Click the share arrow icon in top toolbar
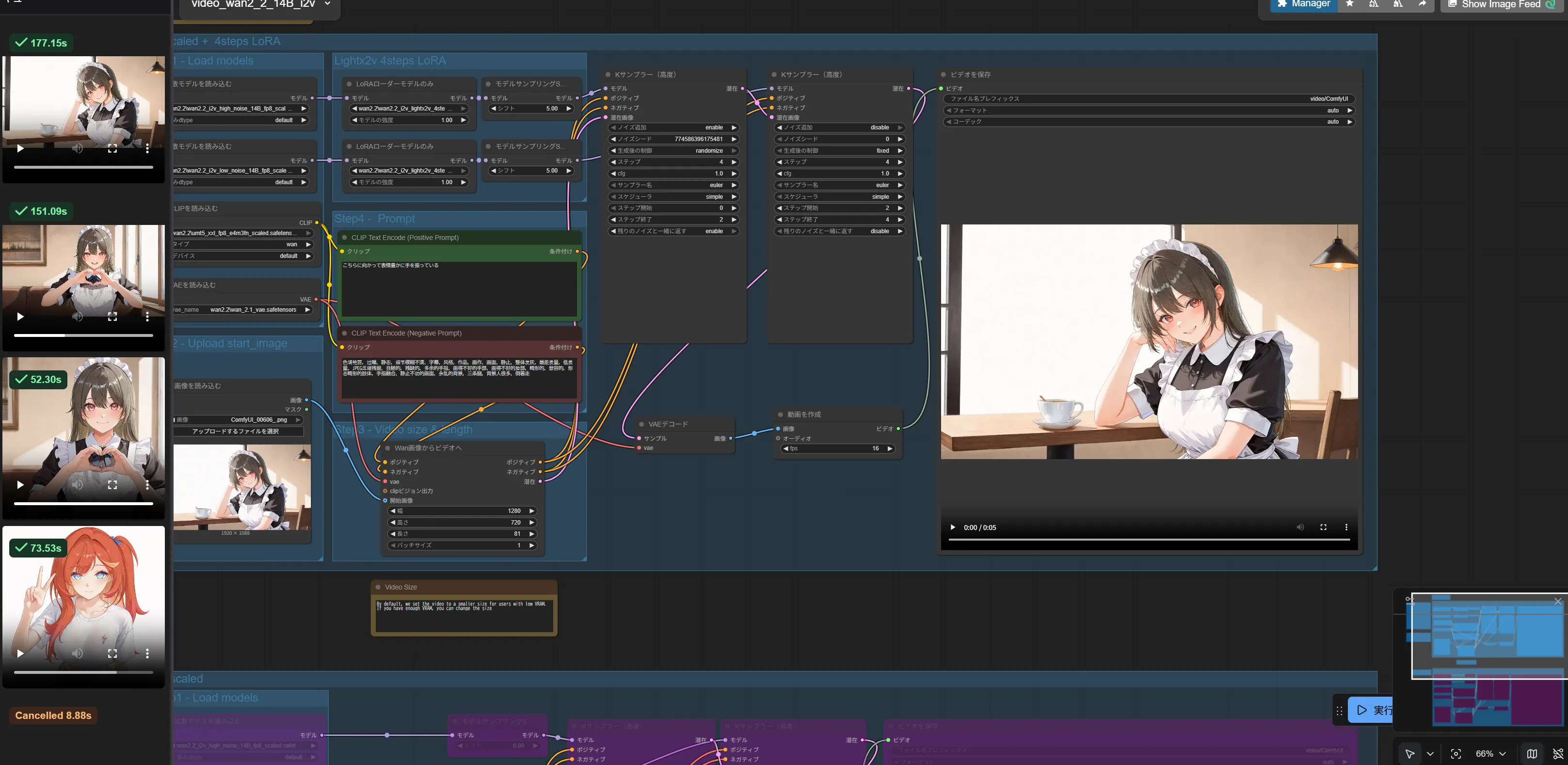The image size is (1568, 765). (x=1422, y=4)
